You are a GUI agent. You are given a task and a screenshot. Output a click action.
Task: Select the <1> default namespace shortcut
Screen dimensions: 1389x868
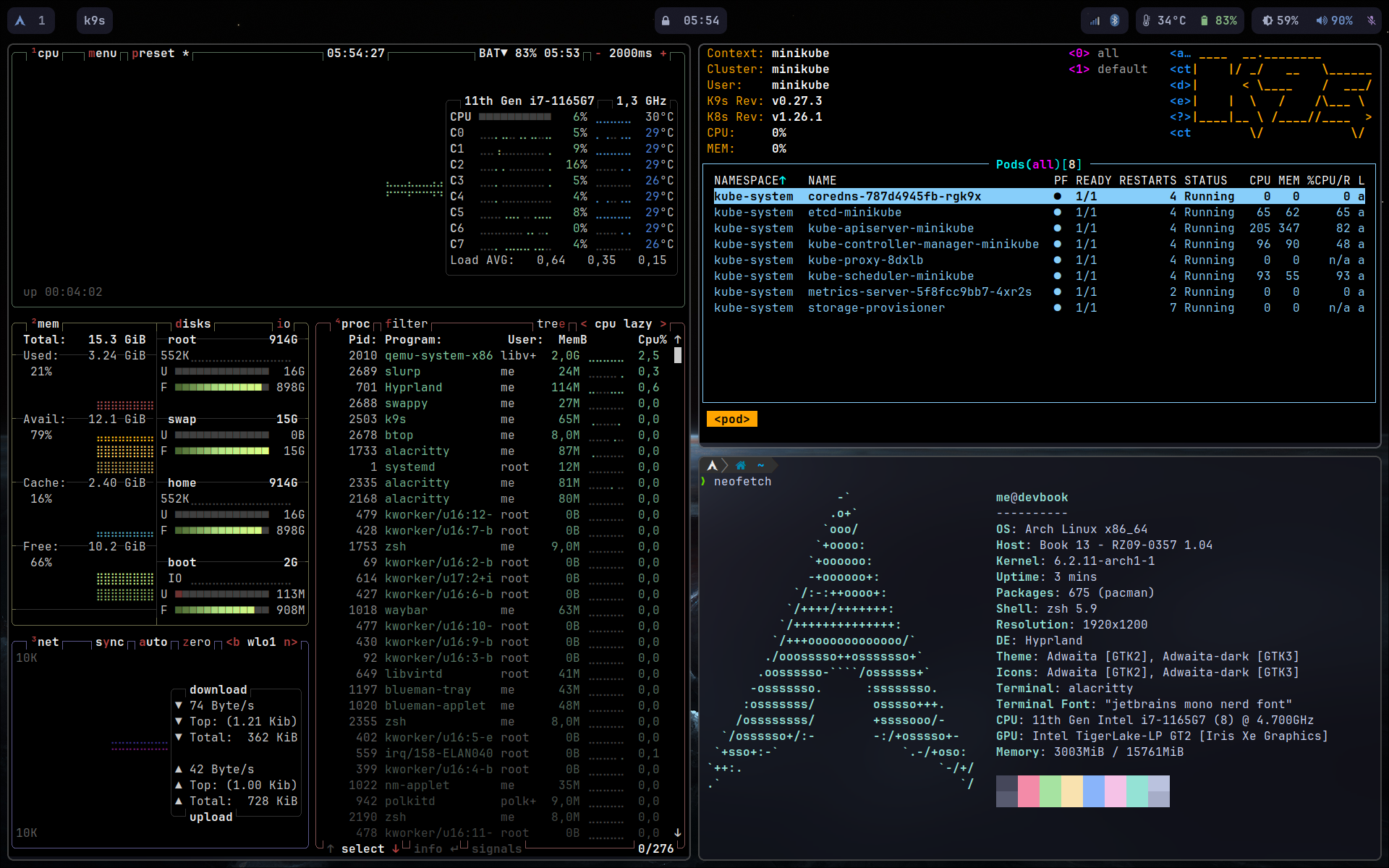[x=1108, y=69]
